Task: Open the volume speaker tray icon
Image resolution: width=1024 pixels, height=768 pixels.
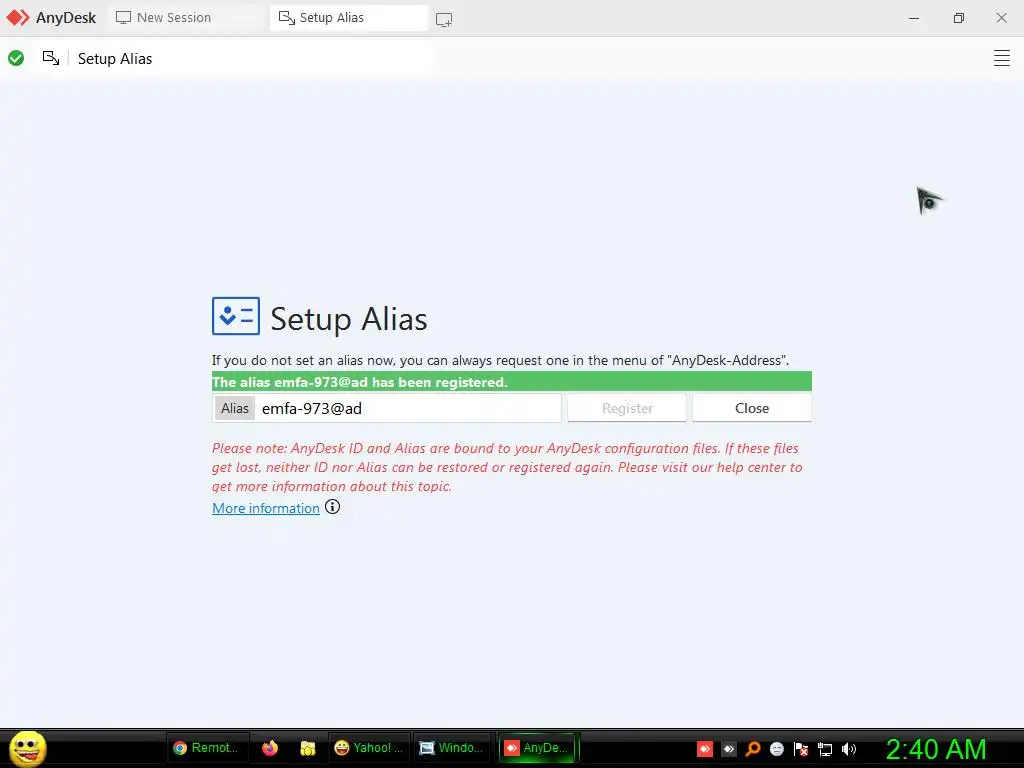Action: [848, 748]
